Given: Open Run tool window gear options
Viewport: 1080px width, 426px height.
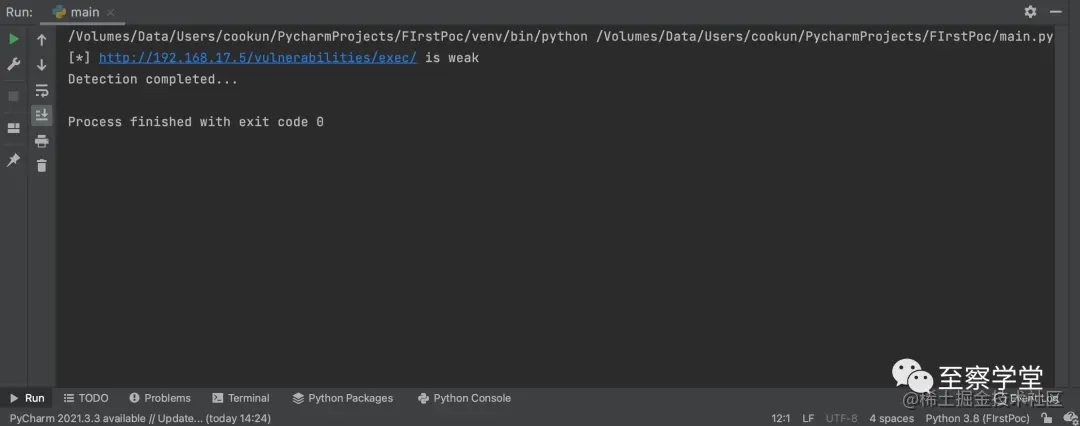Looking at the screenshot, I should click(1030, 12).
